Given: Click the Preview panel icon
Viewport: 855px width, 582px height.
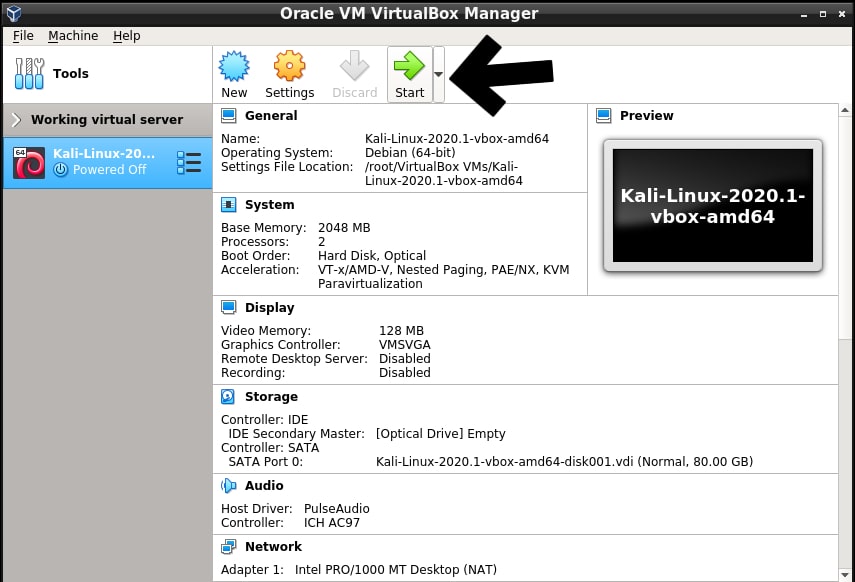Looking at the screenshot, I should pyautogui.click(x=604, y=115).
